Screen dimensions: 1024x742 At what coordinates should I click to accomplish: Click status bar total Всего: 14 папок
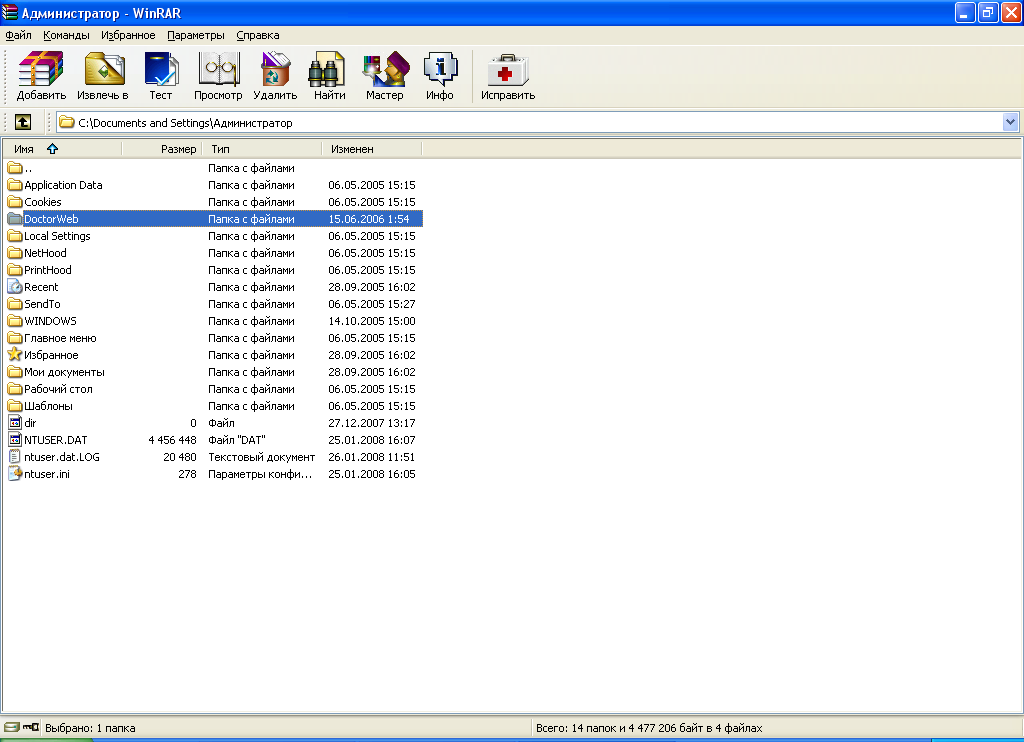649,728
